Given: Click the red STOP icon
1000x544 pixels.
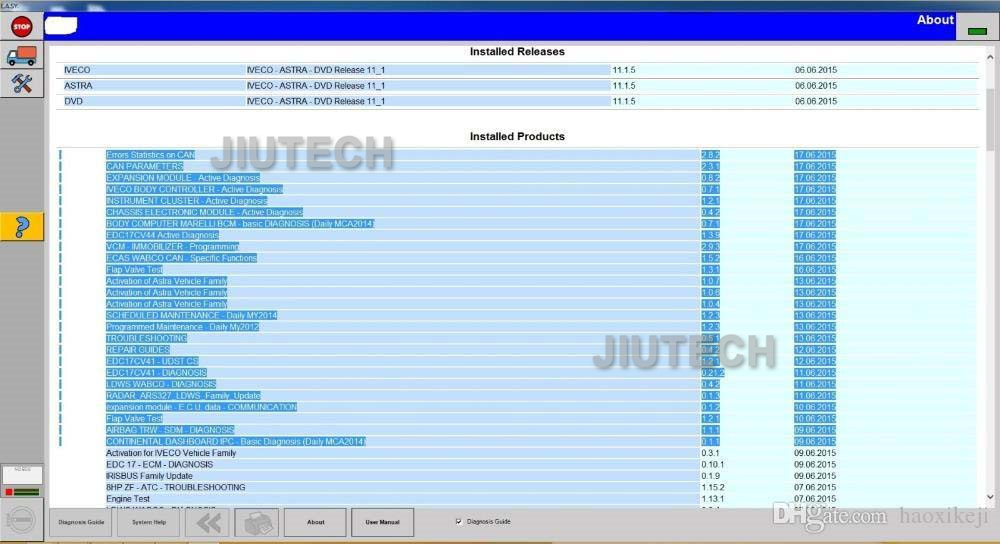Looking at the screenshot, I should pos(22,27).
